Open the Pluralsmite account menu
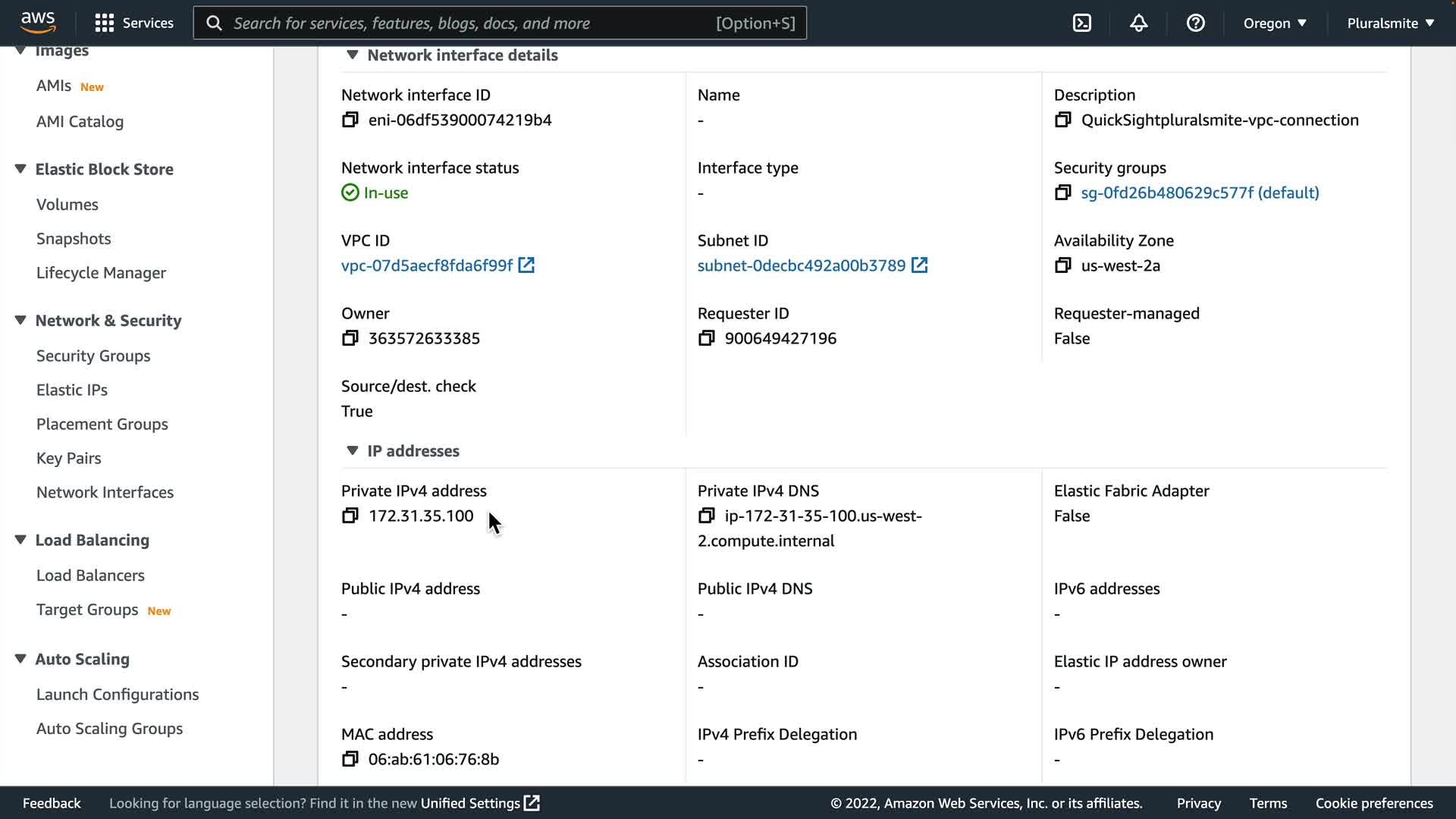1456x819 pixels. [x=1390, y=23]
